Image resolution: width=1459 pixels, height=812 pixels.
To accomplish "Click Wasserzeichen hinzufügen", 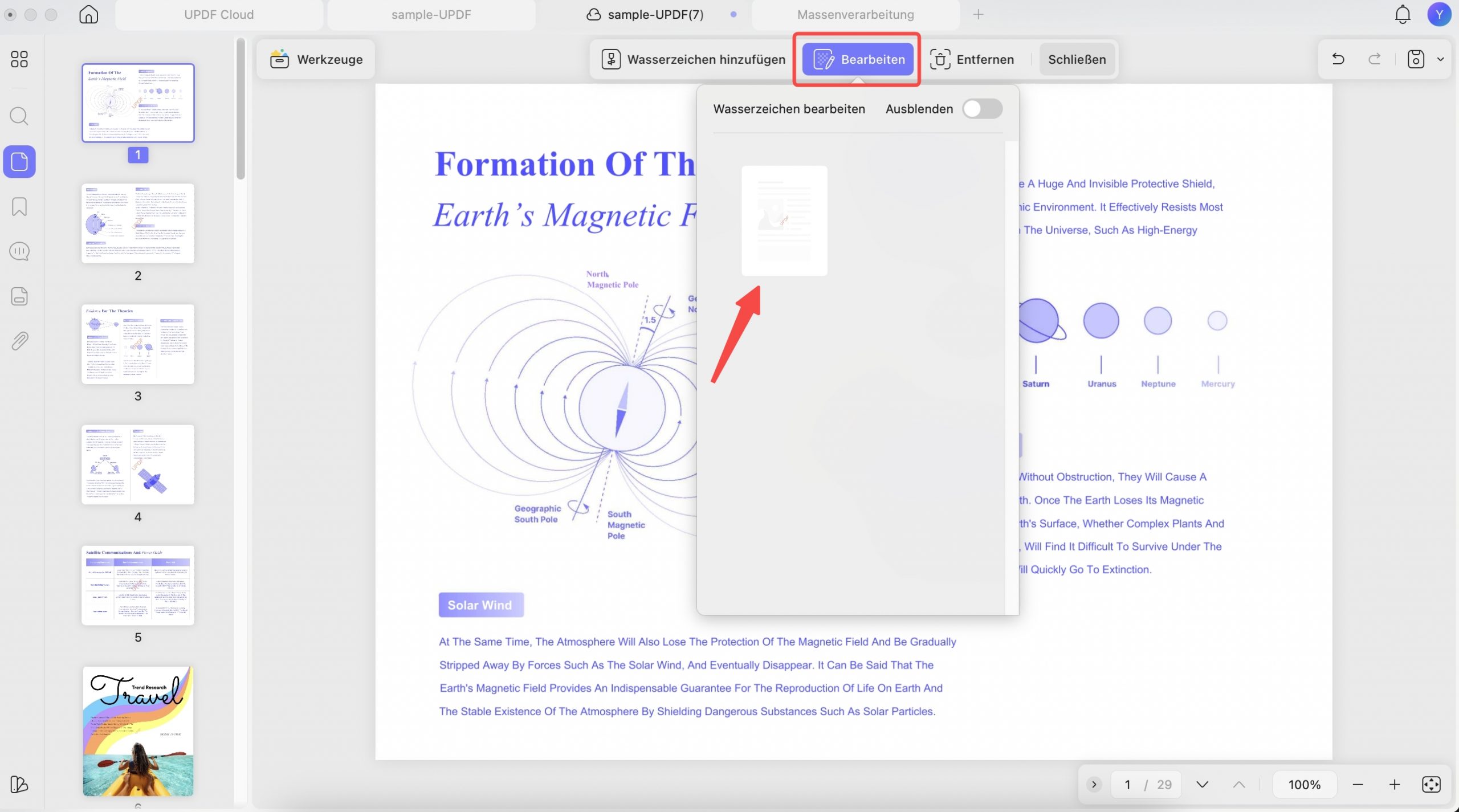I will (x=694, y=59).
